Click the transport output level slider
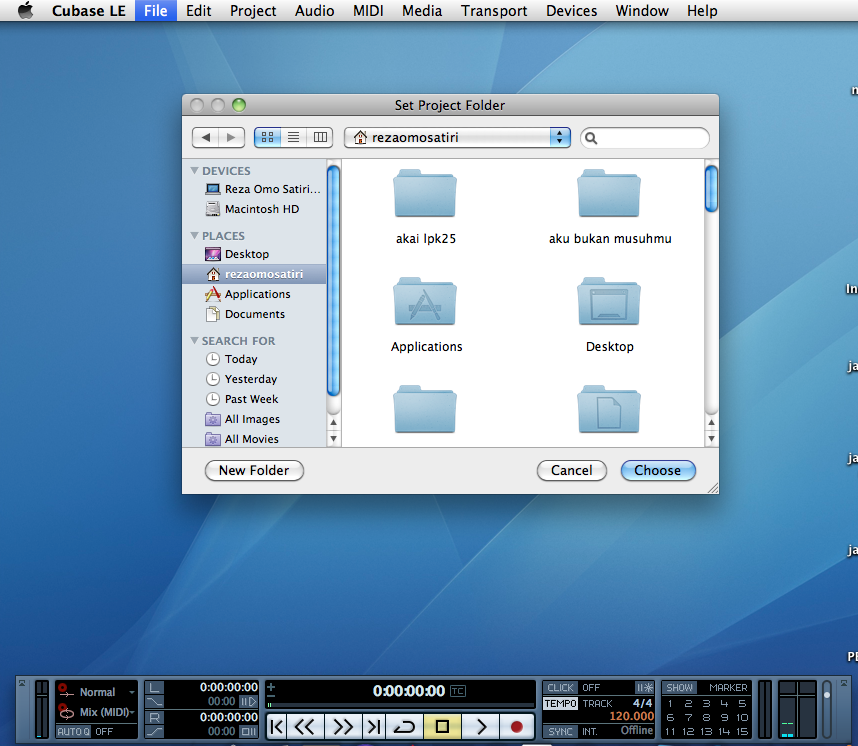This screenshot has width=858, height=746. [x=827, y=709]
